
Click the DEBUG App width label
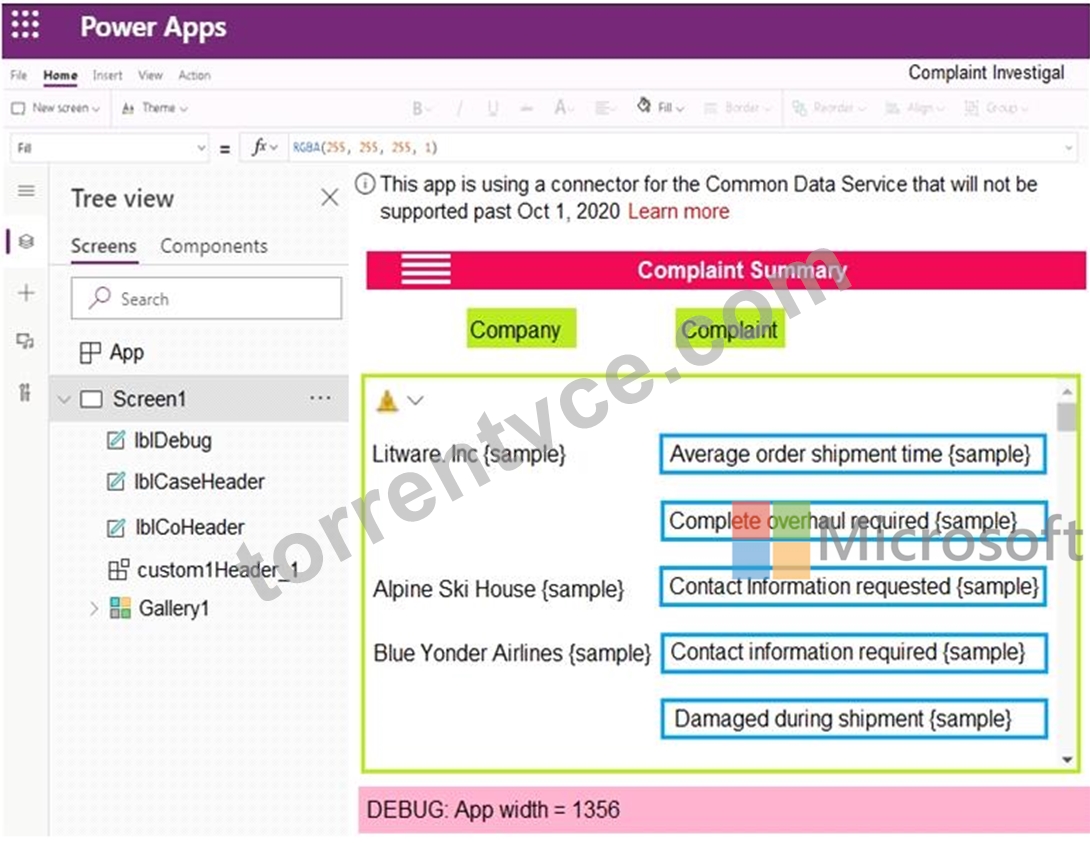tap(724, 810)
